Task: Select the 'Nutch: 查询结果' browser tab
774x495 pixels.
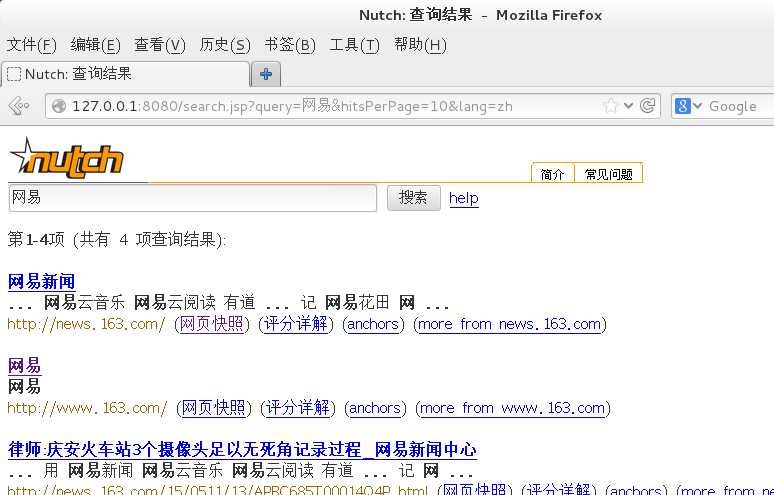Action: (126, 75)
